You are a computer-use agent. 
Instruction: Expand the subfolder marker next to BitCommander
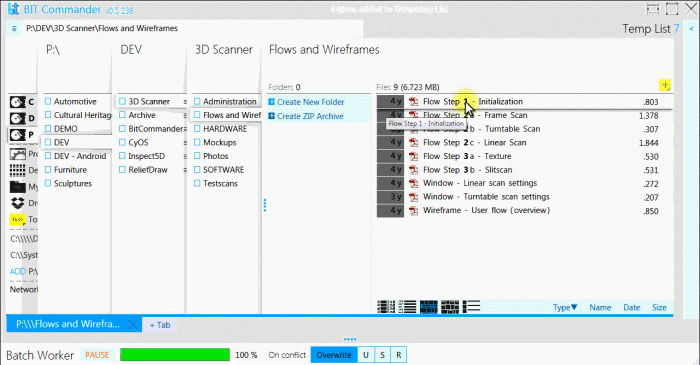tap(185, 129)
